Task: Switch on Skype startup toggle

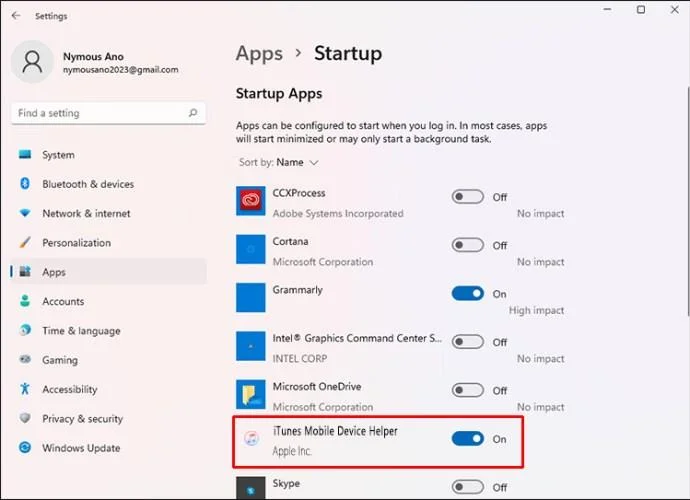Action: pyautogui.click(x=467, y=487)
